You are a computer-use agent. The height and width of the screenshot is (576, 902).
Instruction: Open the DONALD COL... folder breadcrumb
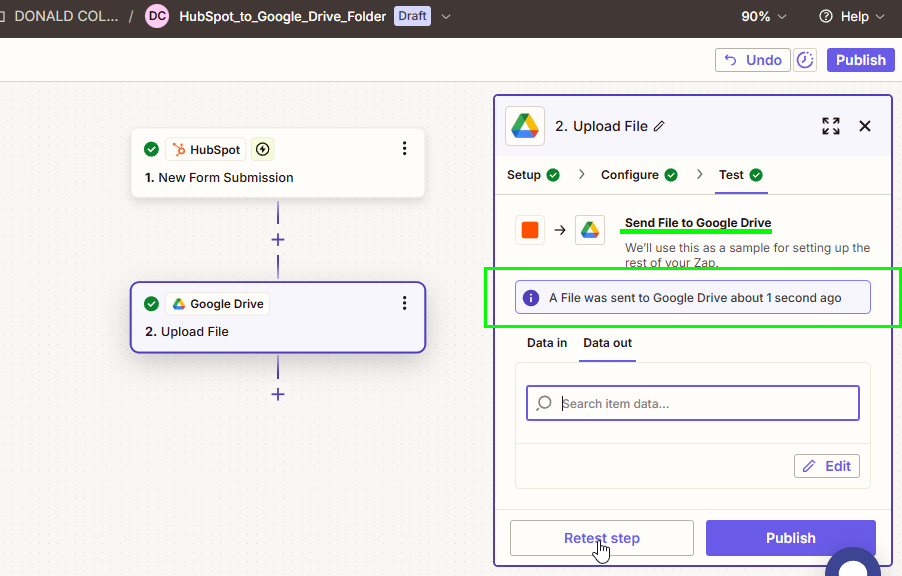click(x=66, y=16)
